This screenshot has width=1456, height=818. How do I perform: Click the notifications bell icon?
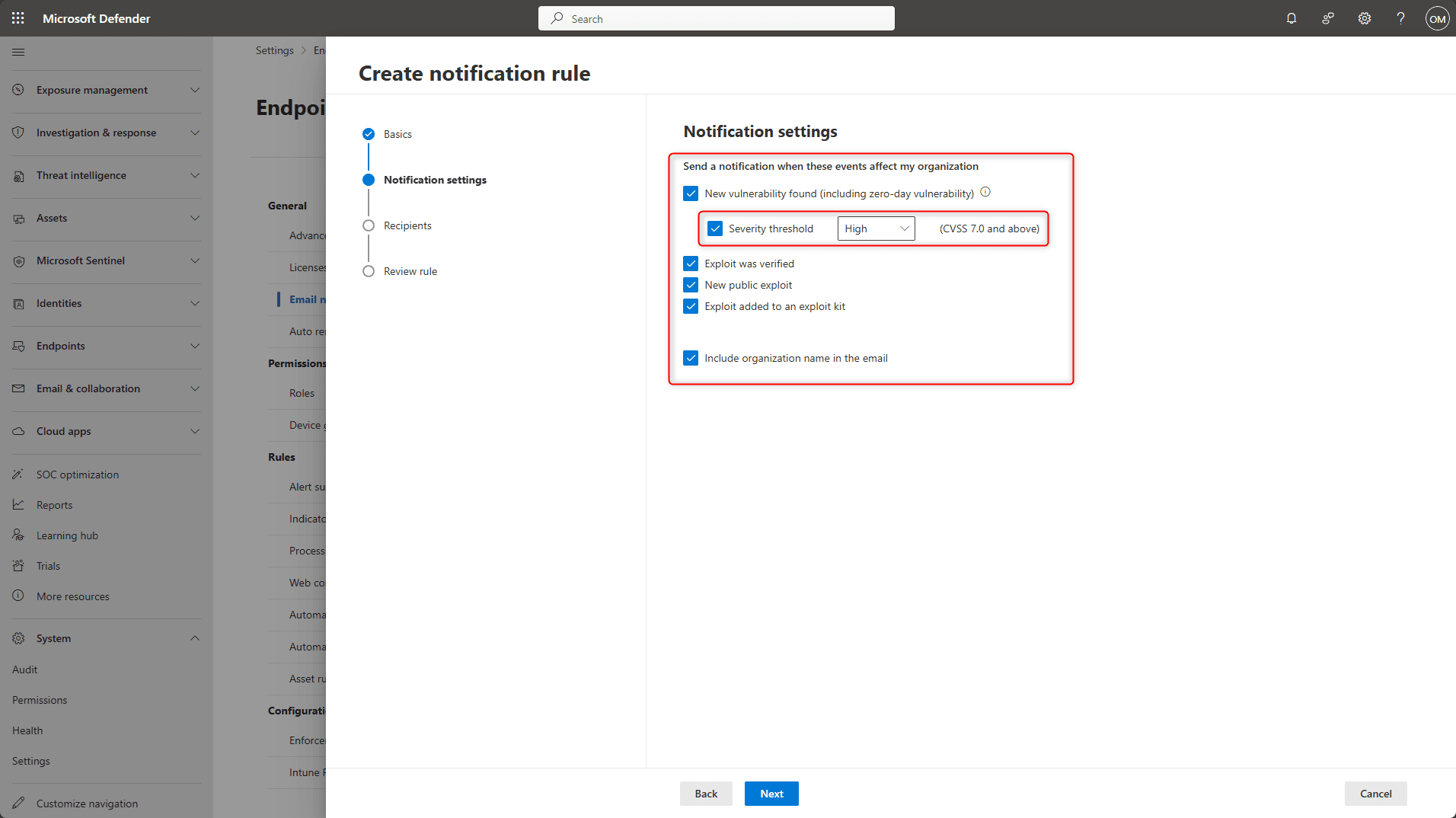pos(1292,18)
